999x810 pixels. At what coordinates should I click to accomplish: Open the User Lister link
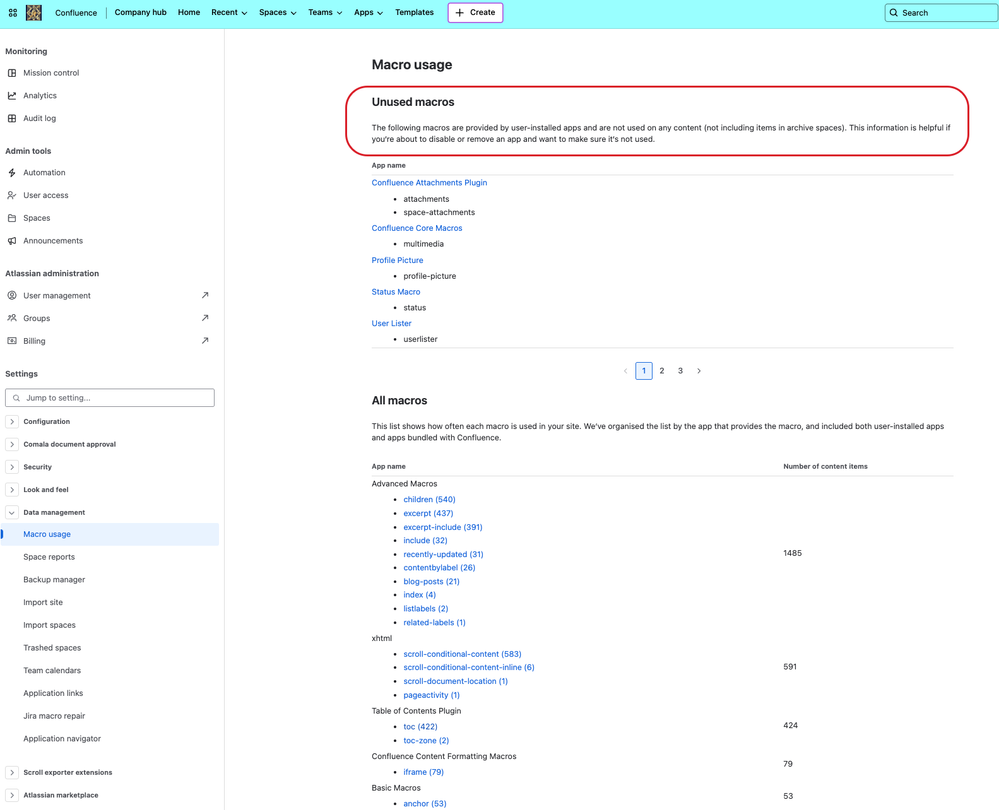[391, 324]
